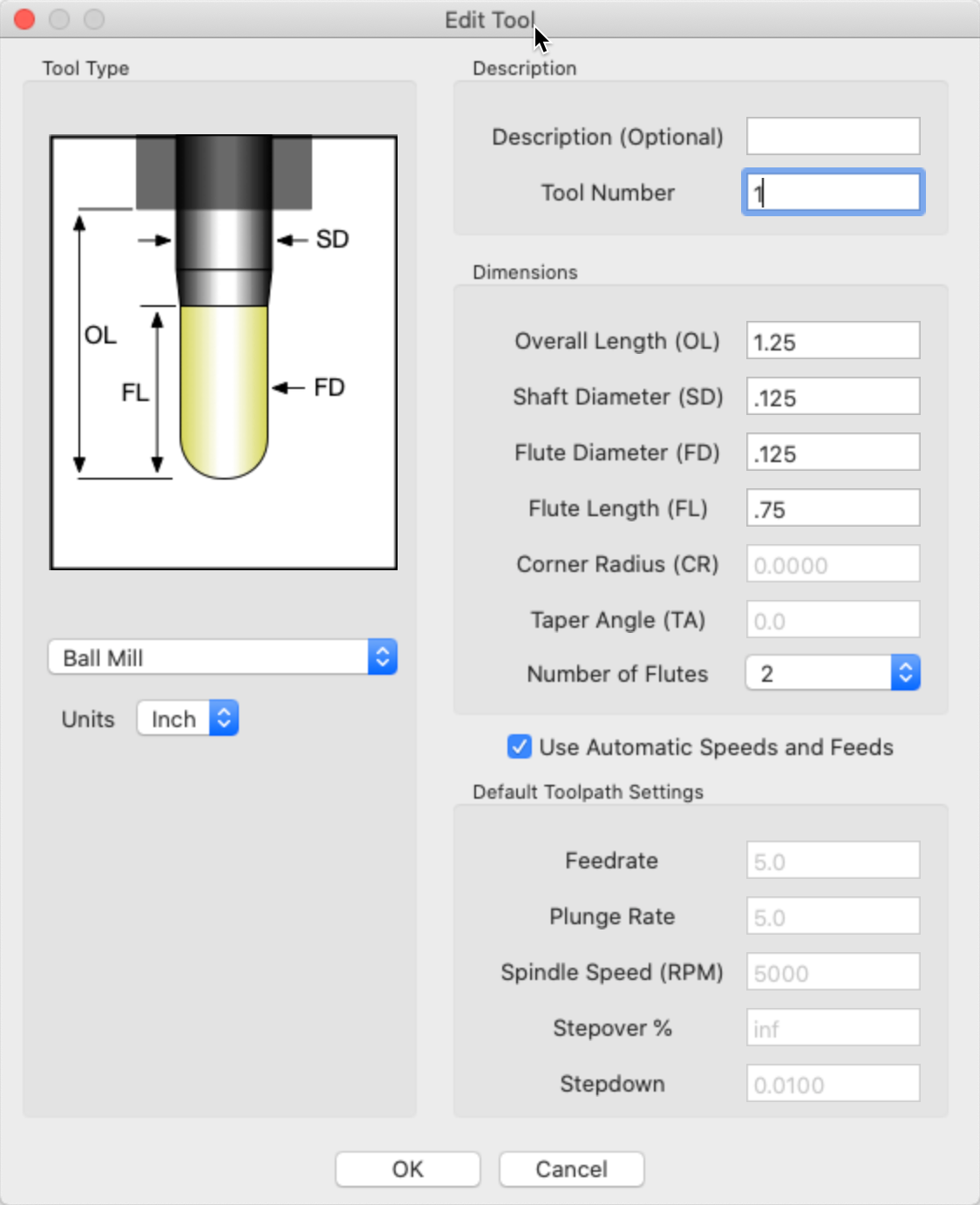Click the Dimensions section heading
The image size is (980, 1205).
tap(525, 272)
